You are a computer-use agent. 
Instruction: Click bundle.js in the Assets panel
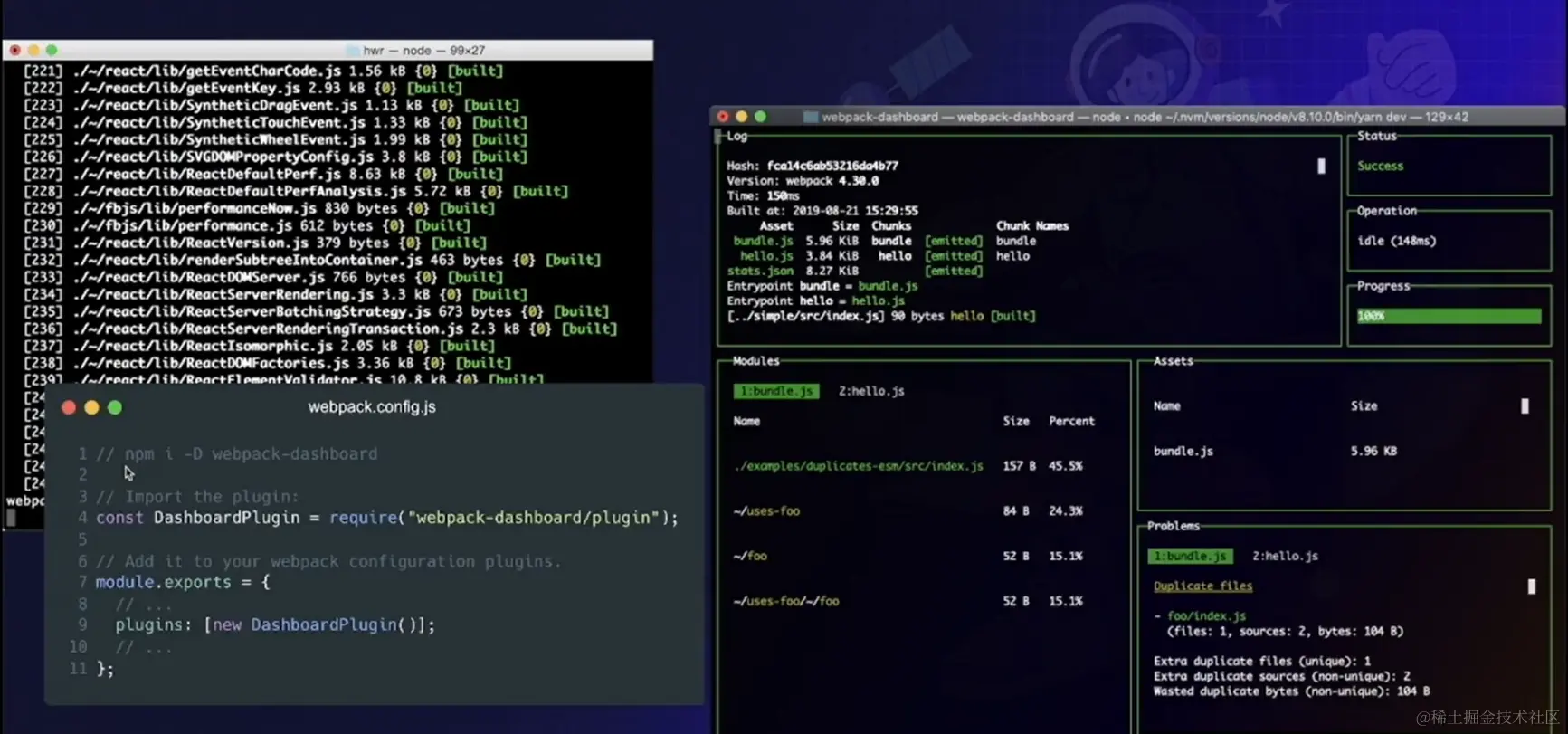[x=1183, y=451]
